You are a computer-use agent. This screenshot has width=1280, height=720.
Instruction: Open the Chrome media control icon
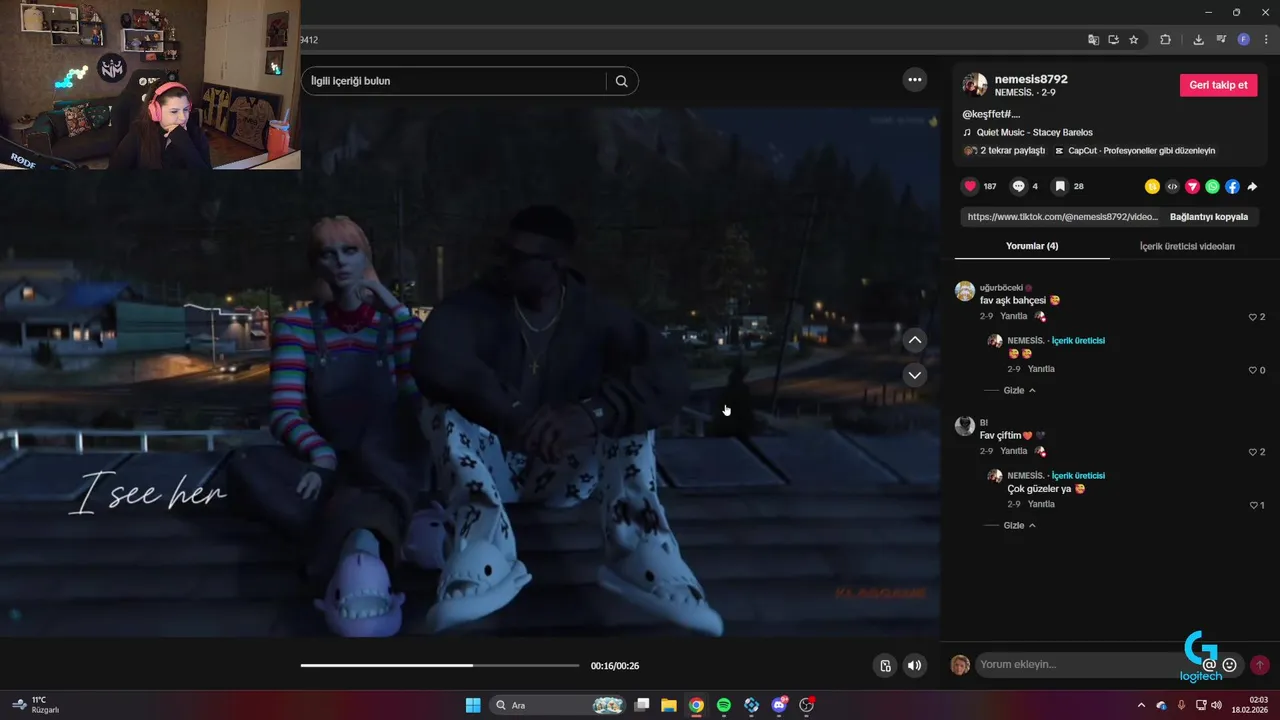(x=1221, y=40)
